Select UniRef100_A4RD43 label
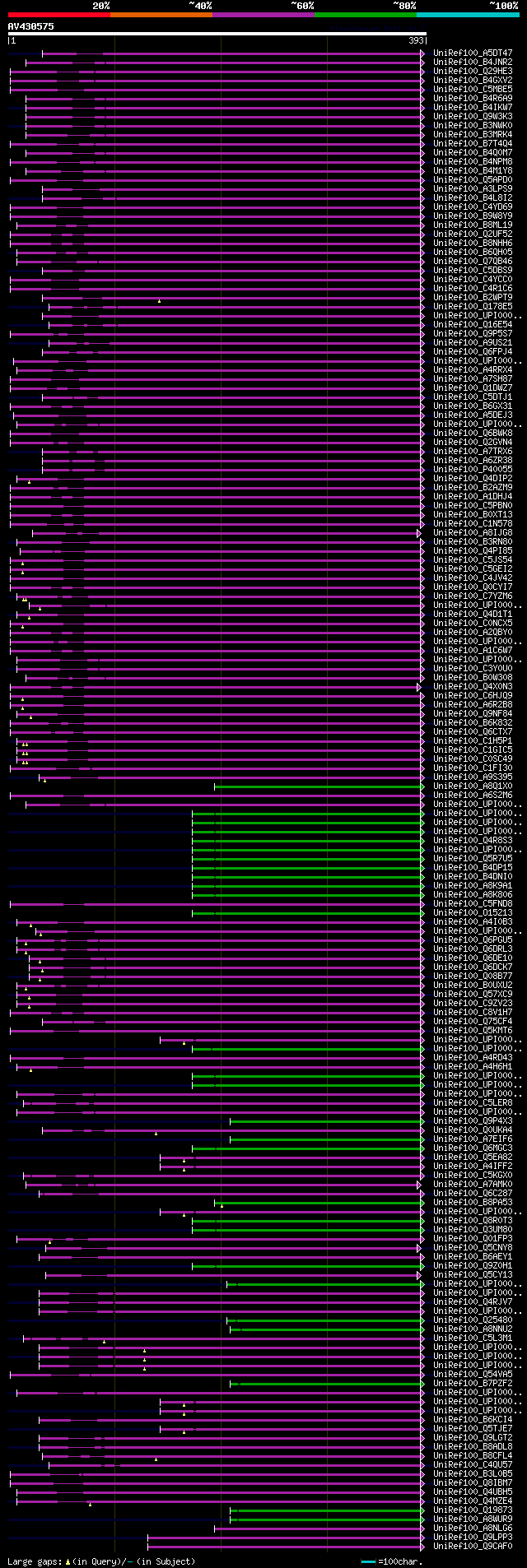527x1568 pixels. (x=473, y=1058)
